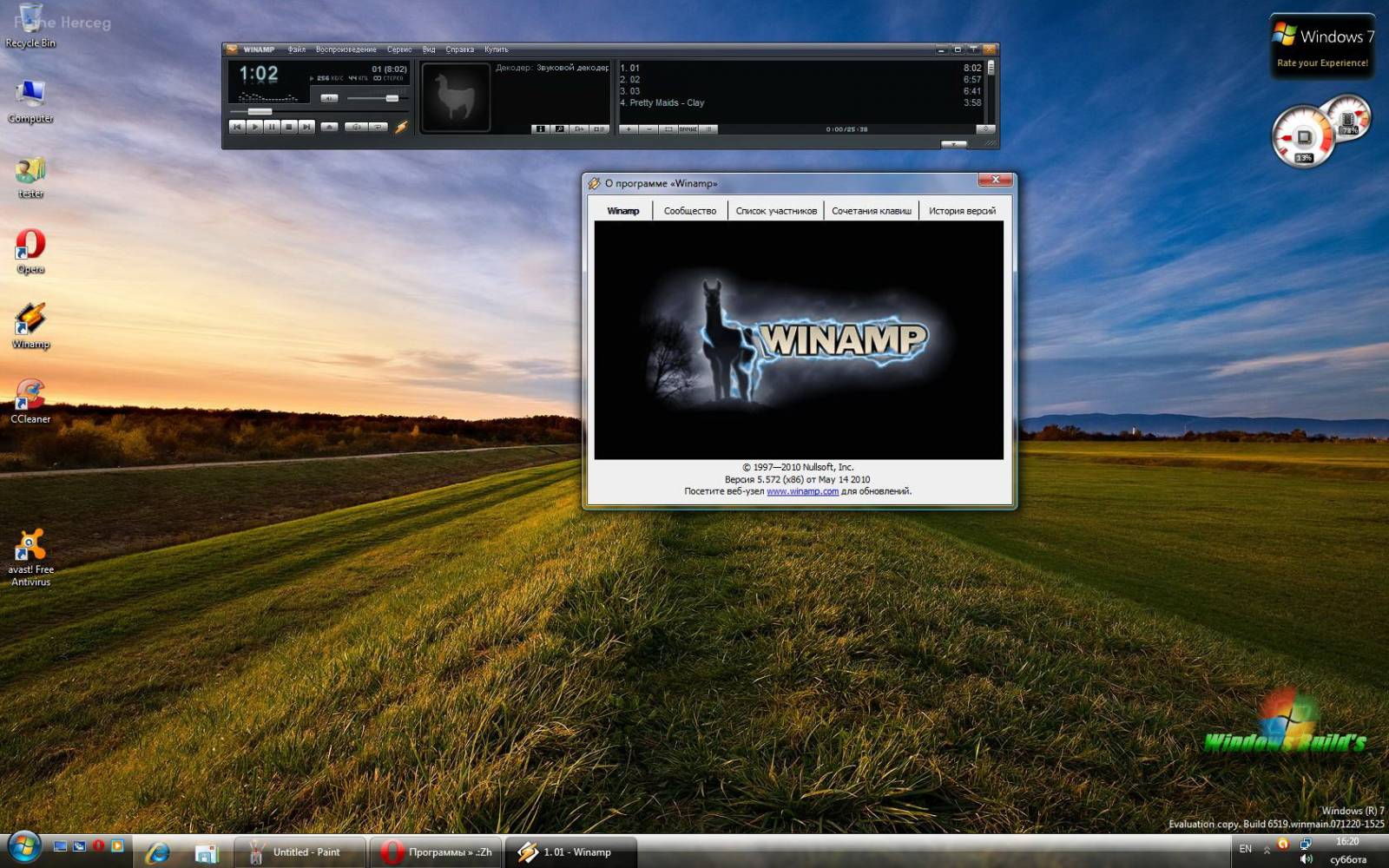Open the Recycle Bin desktop icon

pyautogui.click(x=30, y=26)
